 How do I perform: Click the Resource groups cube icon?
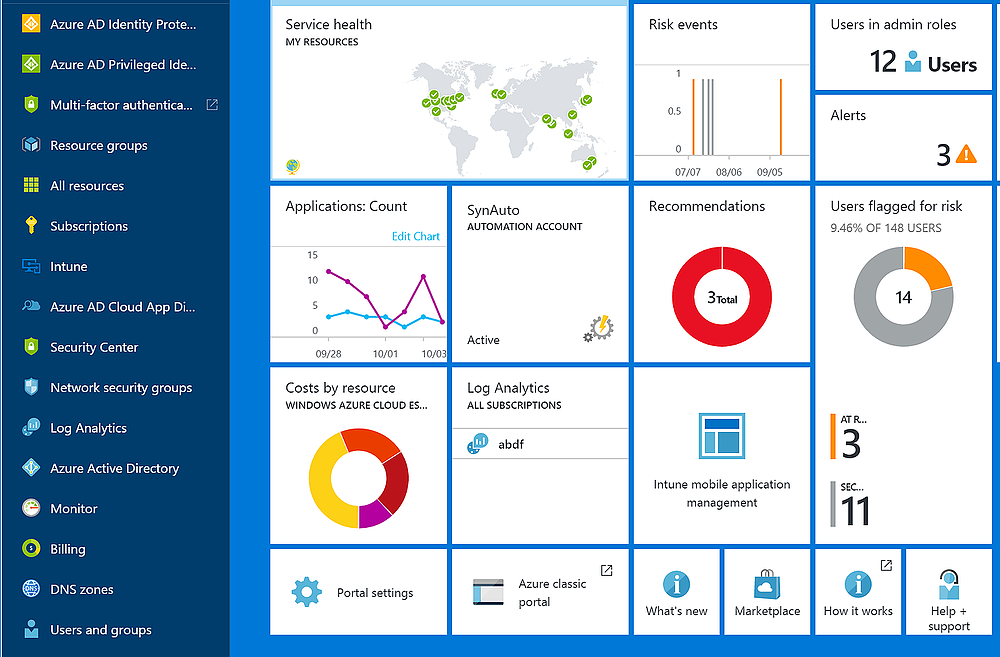point(31,145)
